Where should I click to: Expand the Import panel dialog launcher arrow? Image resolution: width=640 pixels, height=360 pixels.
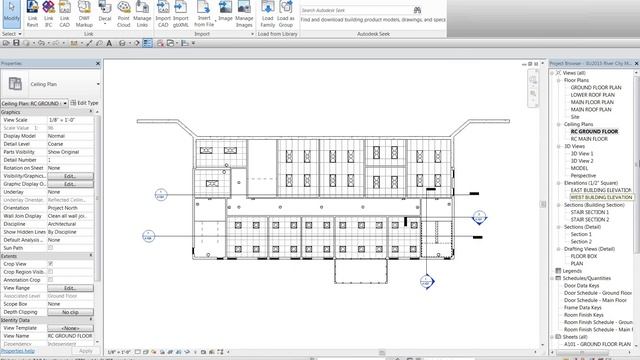click(x=252, y=34)
